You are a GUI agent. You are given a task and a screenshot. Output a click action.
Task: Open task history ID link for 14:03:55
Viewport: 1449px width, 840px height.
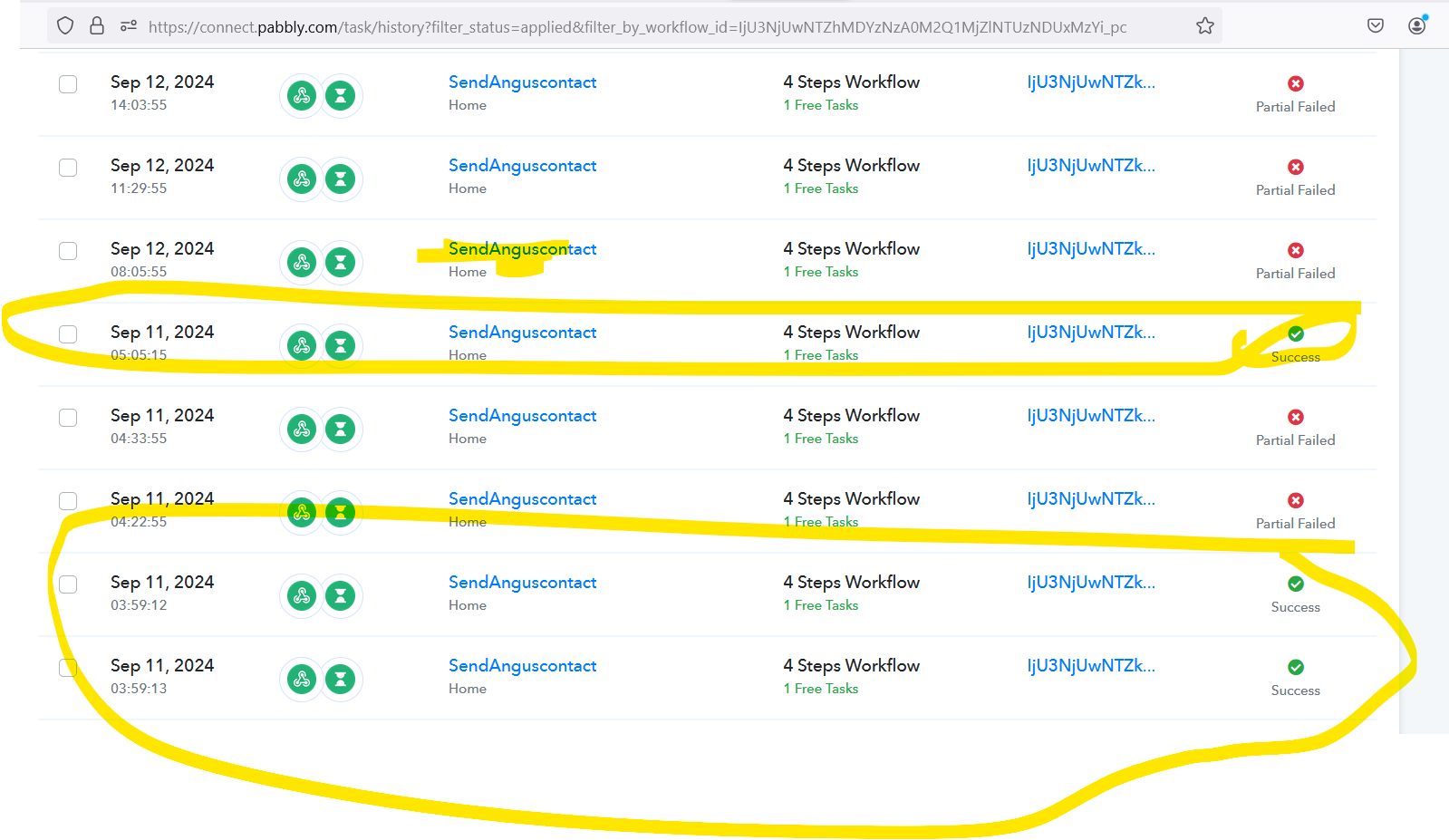(x=1091, y=82)
